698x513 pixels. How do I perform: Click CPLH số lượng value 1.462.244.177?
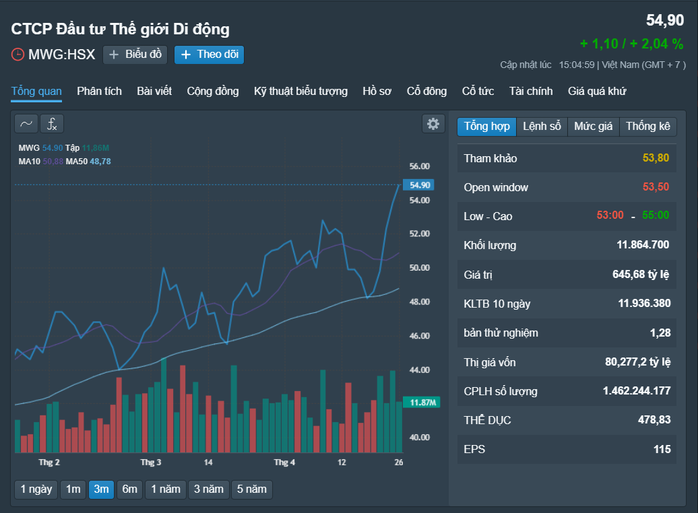637,391
